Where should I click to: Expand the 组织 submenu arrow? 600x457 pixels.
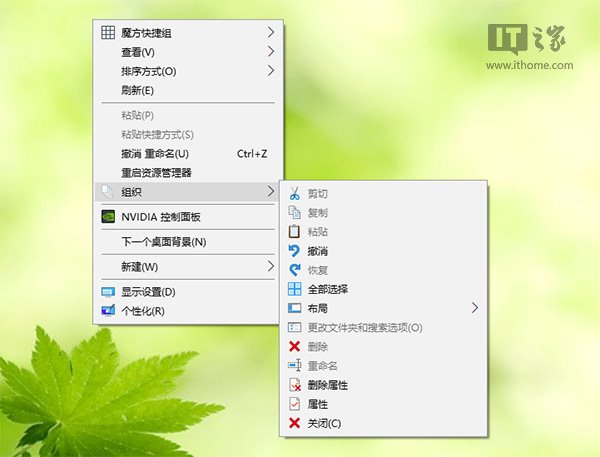(x=271, y=191)
